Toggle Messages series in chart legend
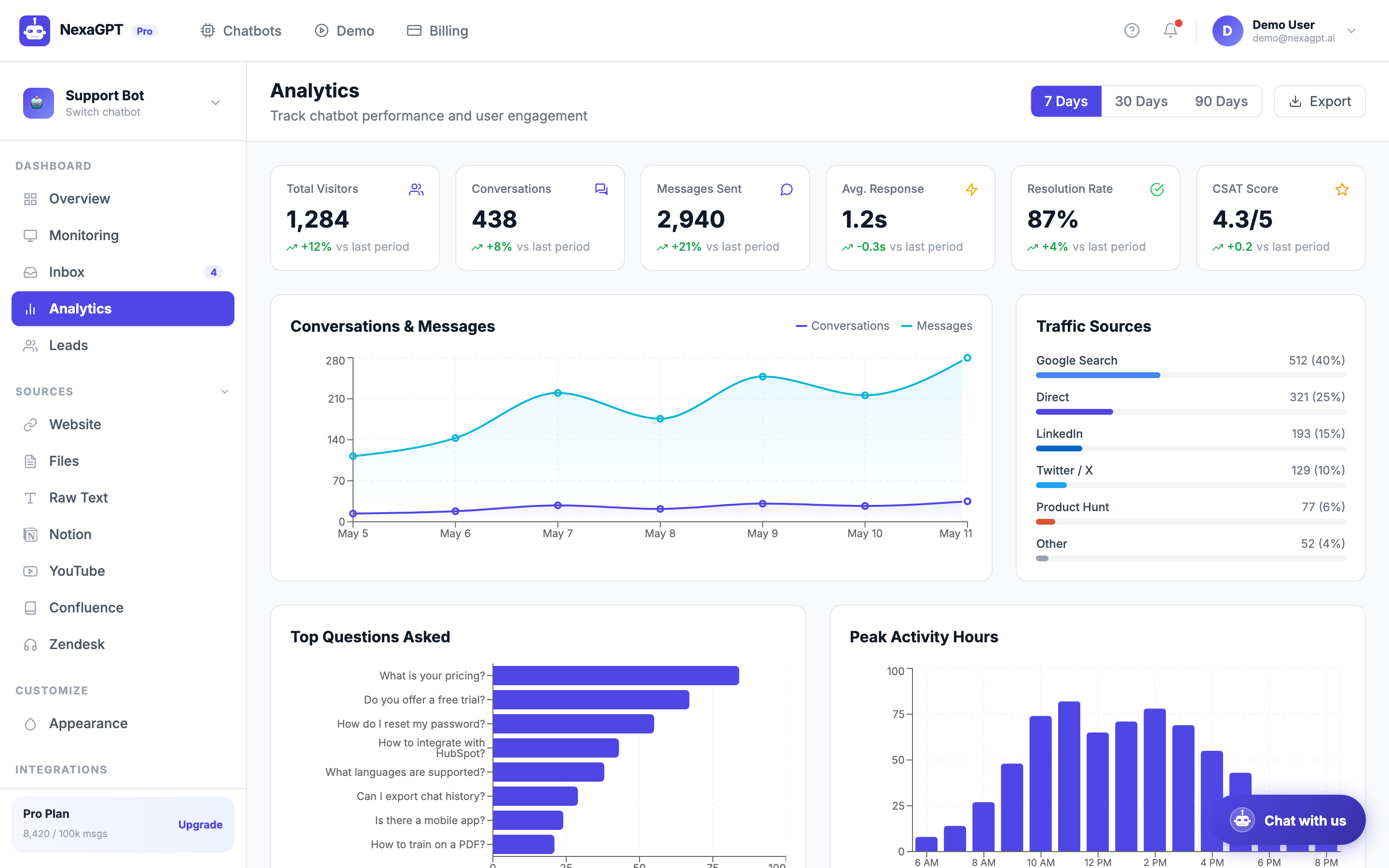 coord(936,326)
